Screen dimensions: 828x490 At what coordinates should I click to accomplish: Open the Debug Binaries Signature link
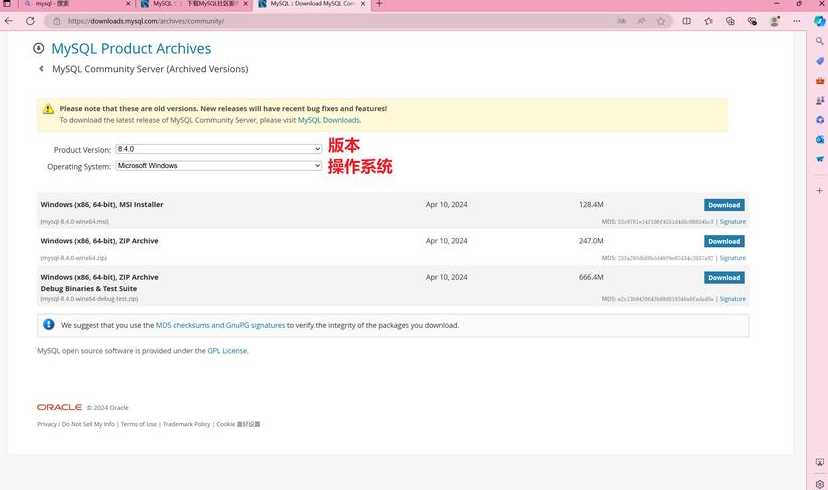[x=732, y=299]
